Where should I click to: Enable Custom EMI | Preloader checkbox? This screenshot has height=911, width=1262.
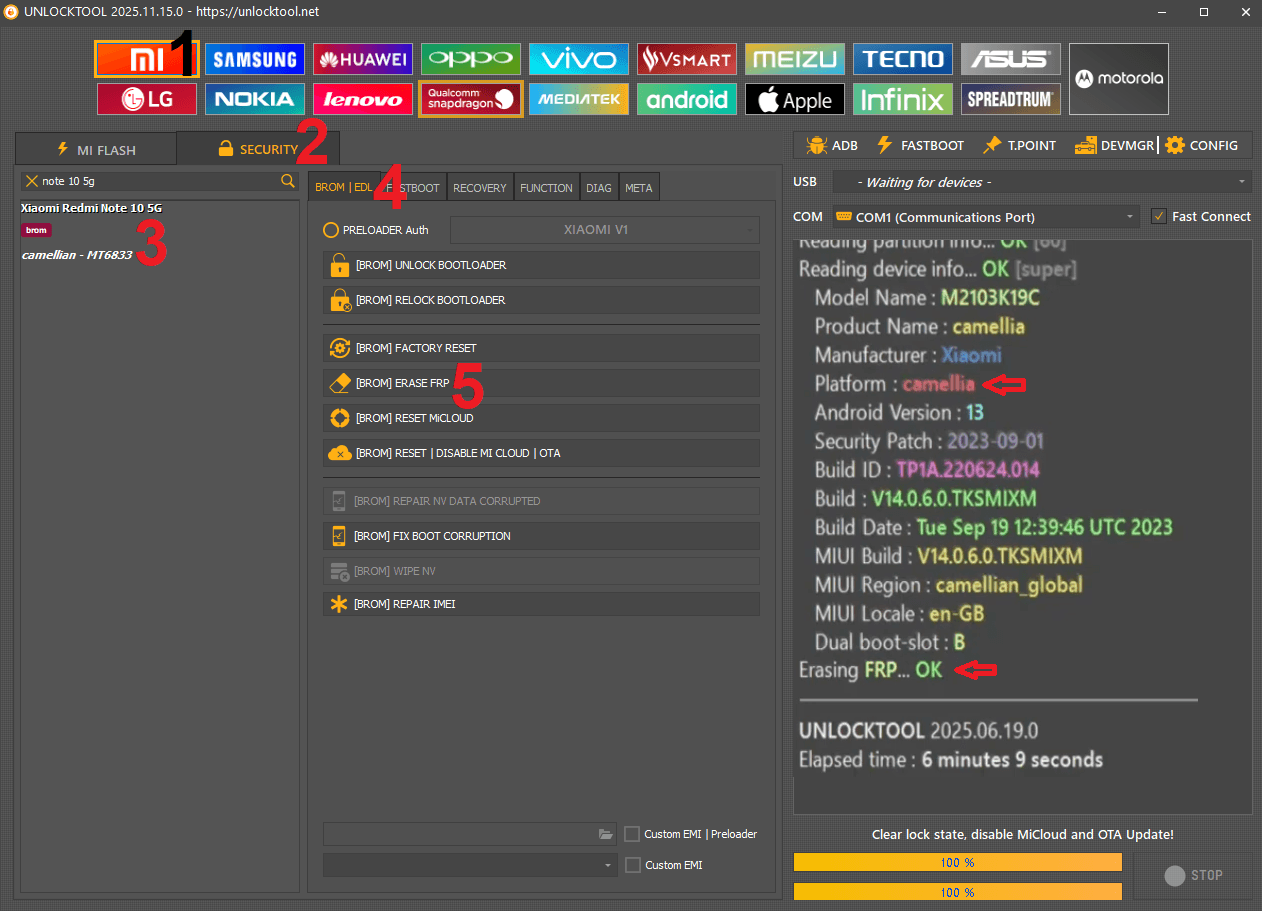[x=632, y=834]
